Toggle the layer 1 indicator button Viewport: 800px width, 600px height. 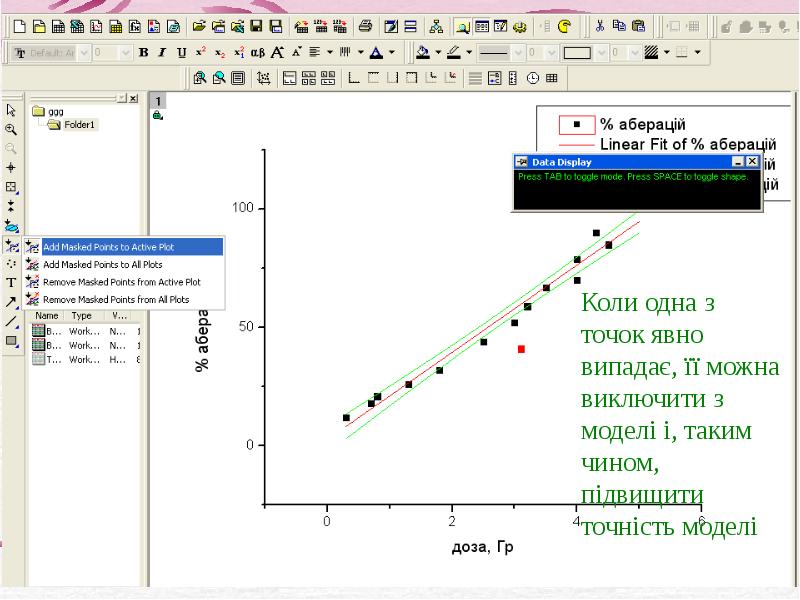[x=159, y=101]
